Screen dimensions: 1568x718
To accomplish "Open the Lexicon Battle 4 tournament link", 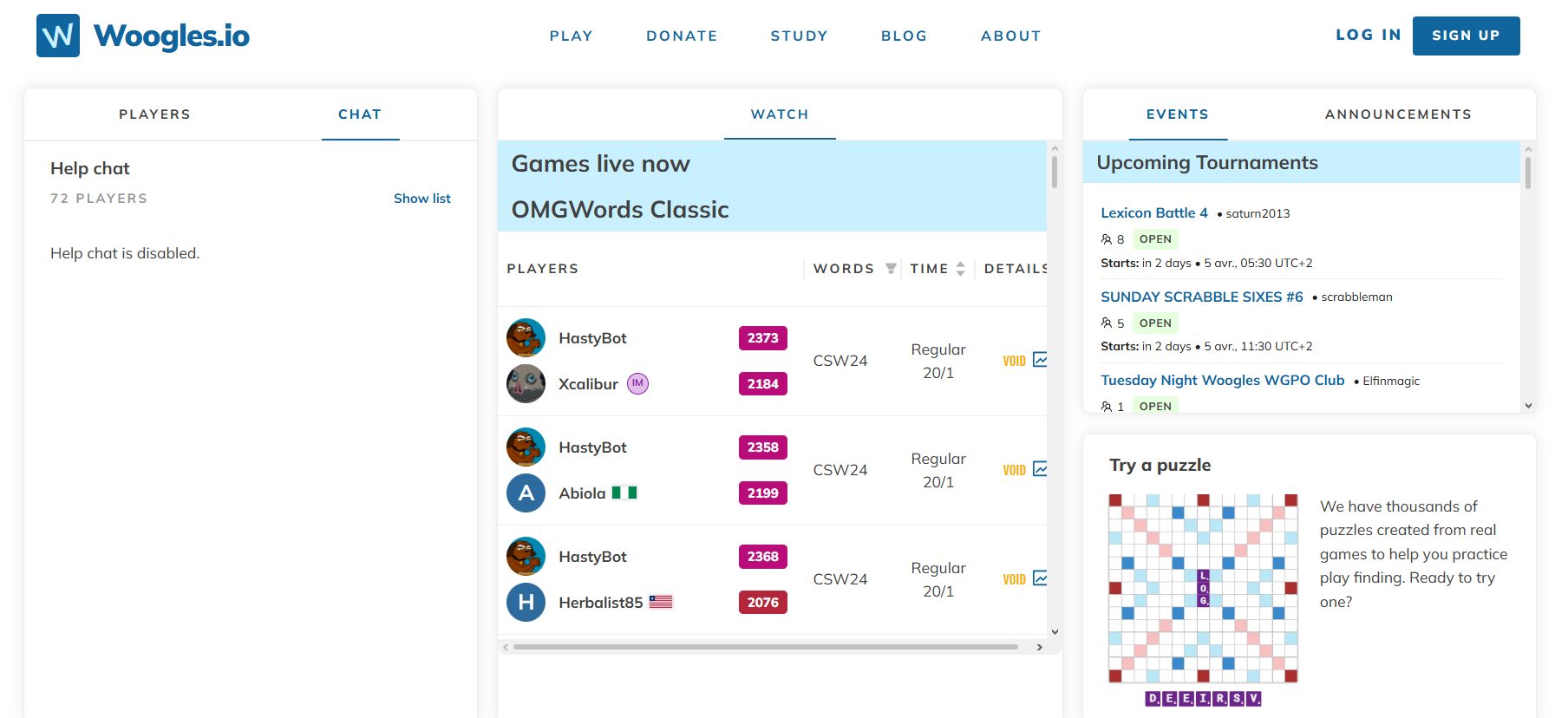I will tap(1154, 212).
